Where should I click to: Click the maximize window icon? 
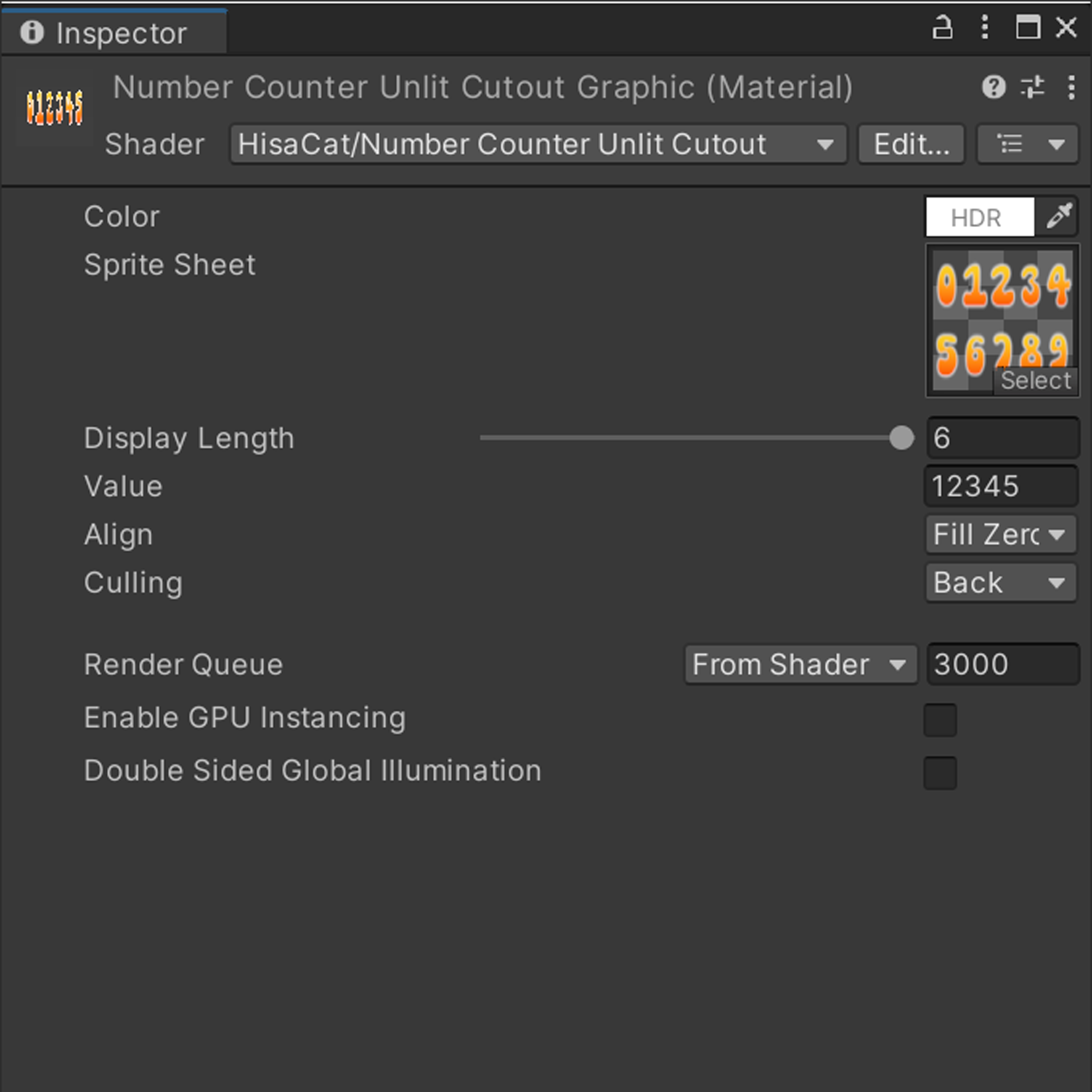(1027, 28)
